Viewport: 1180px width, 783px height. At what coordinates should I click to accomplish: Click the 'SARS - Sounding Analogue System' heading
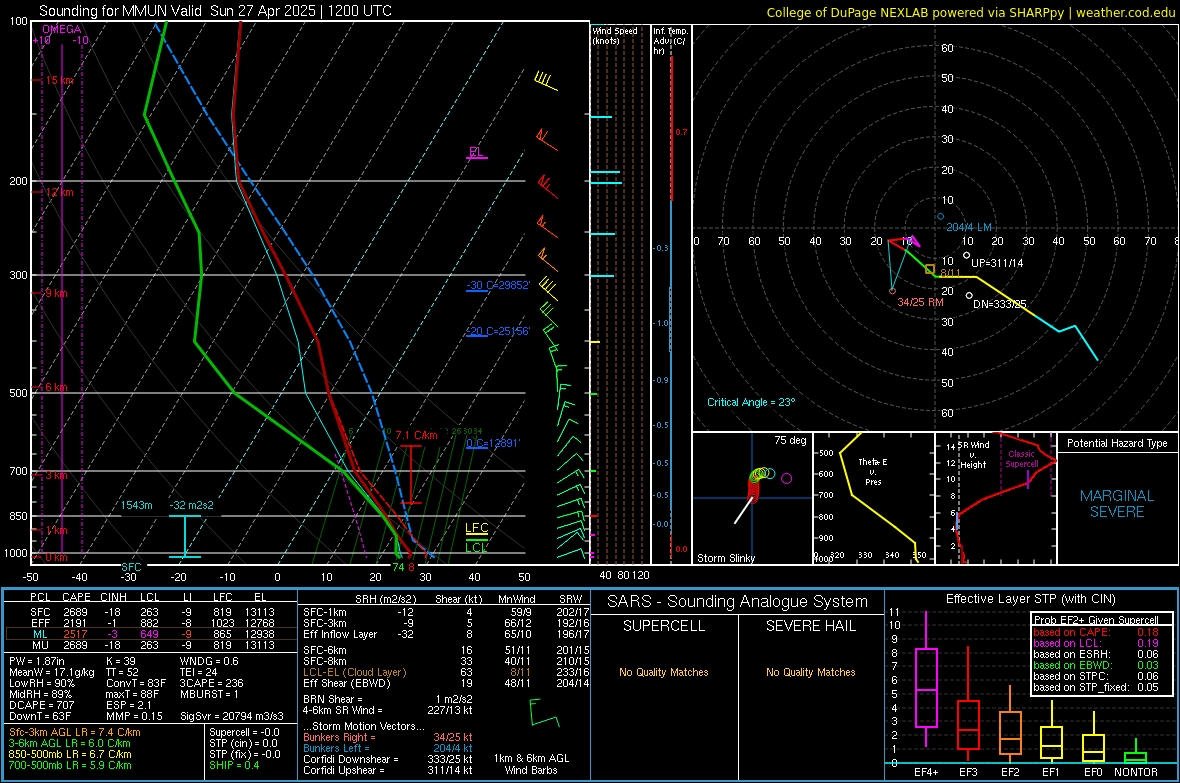tap(738, 602)
